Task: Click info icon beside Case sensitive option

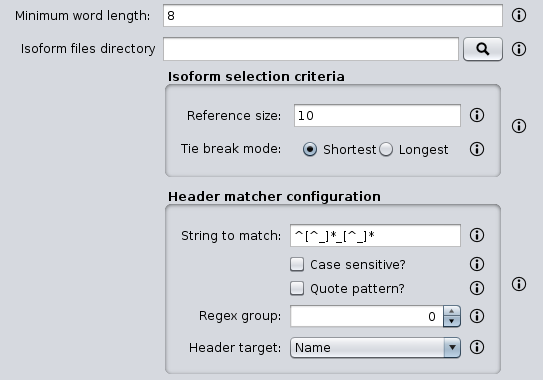Action: click(x=477, y=264)
